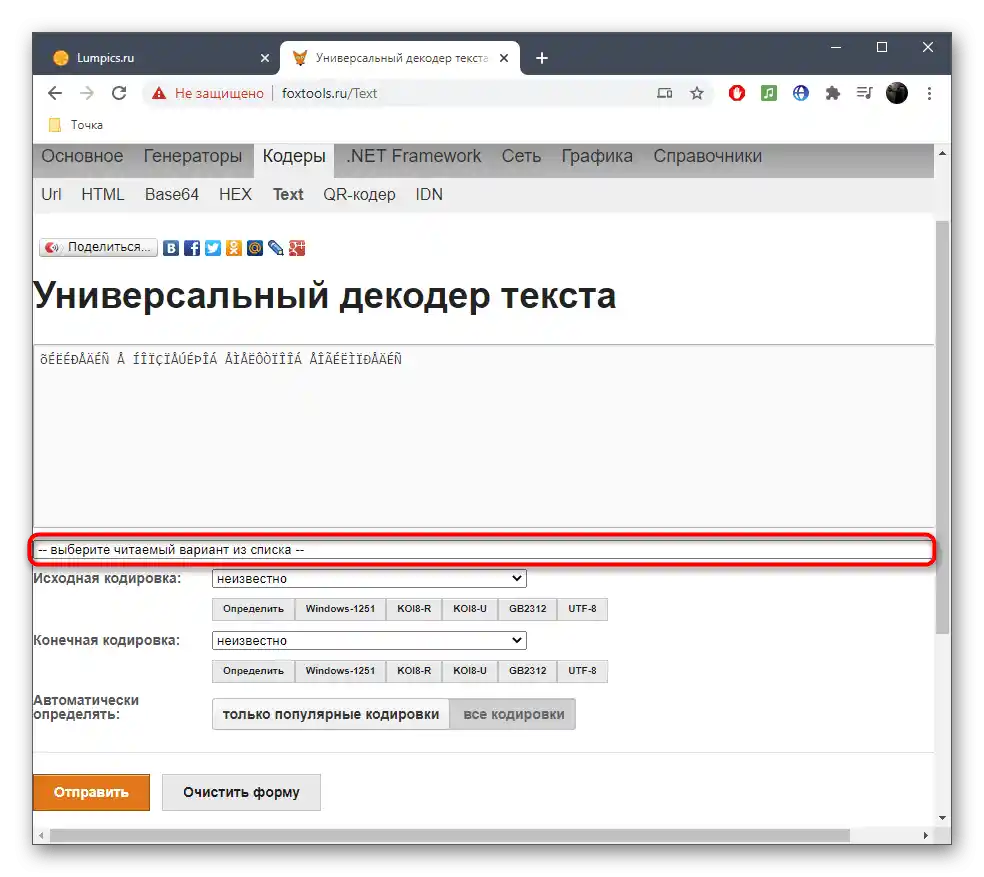The width and height of the screenshot is (984, 877).
Task: Select все кодировки option
Action: coord(513,714)
